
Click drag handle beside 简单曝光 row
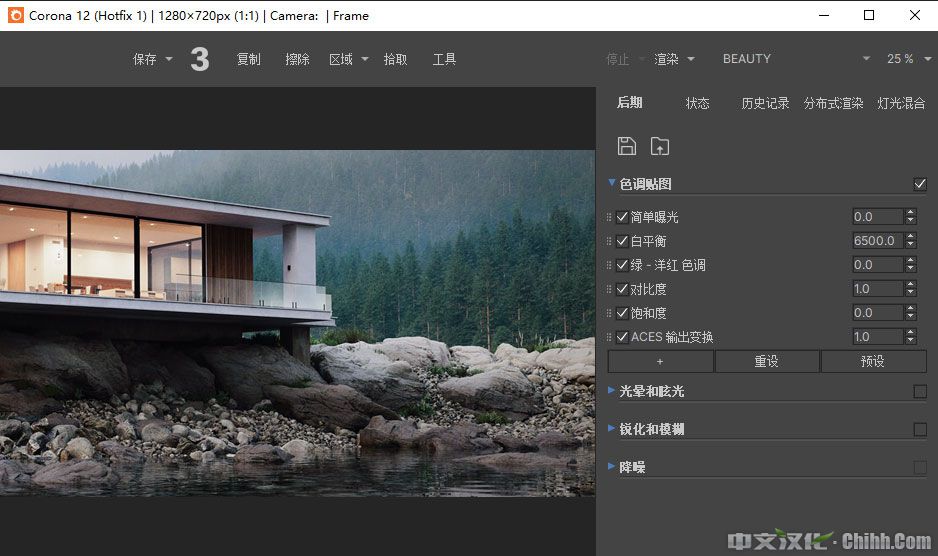coord(610,217)
